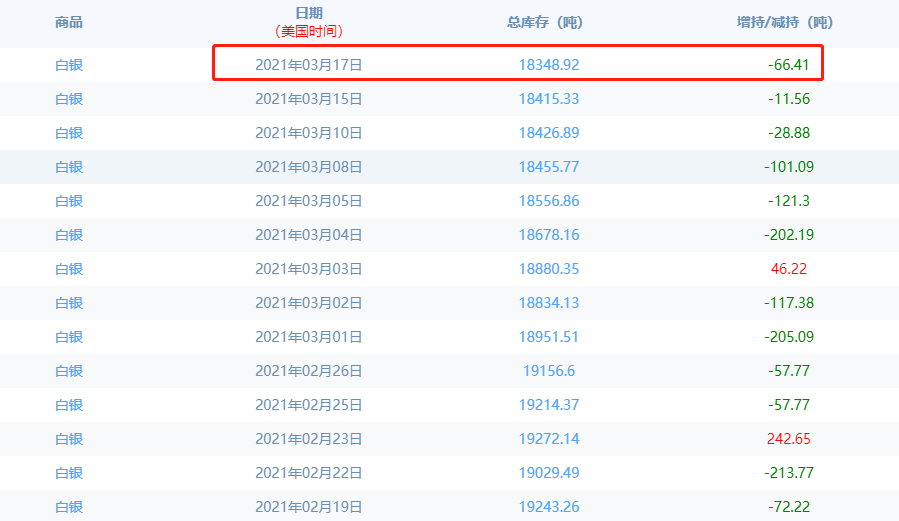Click the 白银 link in the 2021年03月17日 row
The height and width of the screenshot is (521, 899).
[x=69, y=65]
